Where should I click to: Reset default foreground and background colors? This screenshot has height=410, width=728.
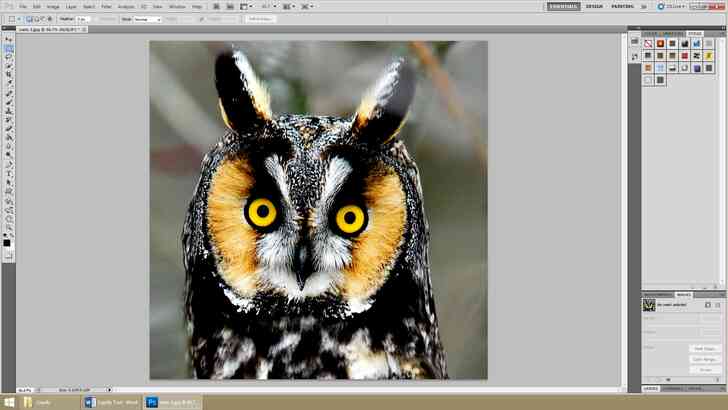(5, 235)
